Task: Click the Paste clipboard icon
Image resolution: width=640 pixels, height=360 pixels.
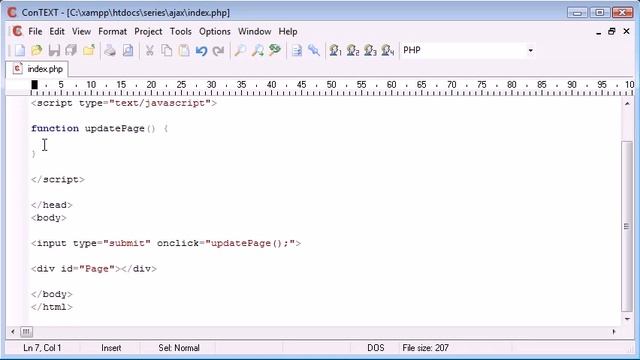Action: click(184, 51)
